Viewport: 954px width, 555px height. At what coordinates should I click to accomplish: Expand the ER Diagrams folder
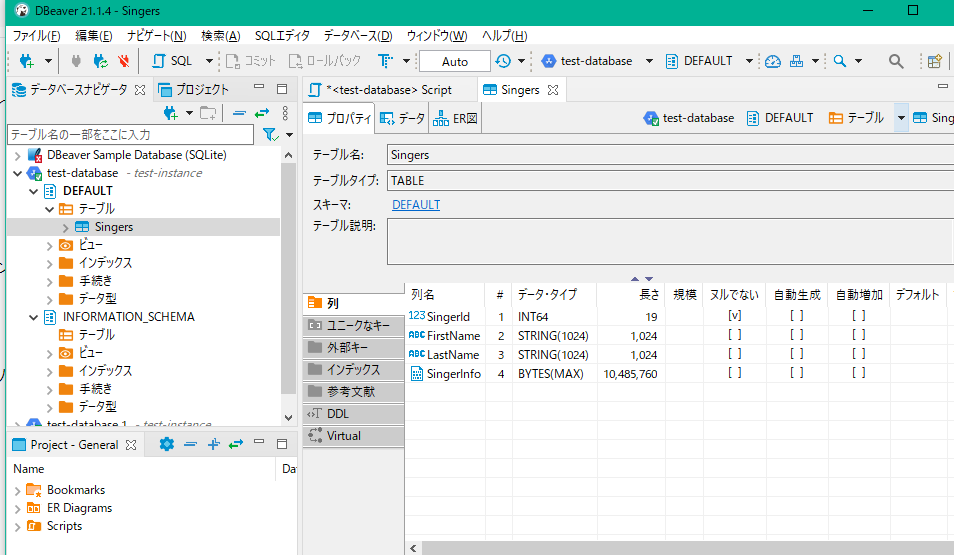pyautogui.click(x=18, y=509)
